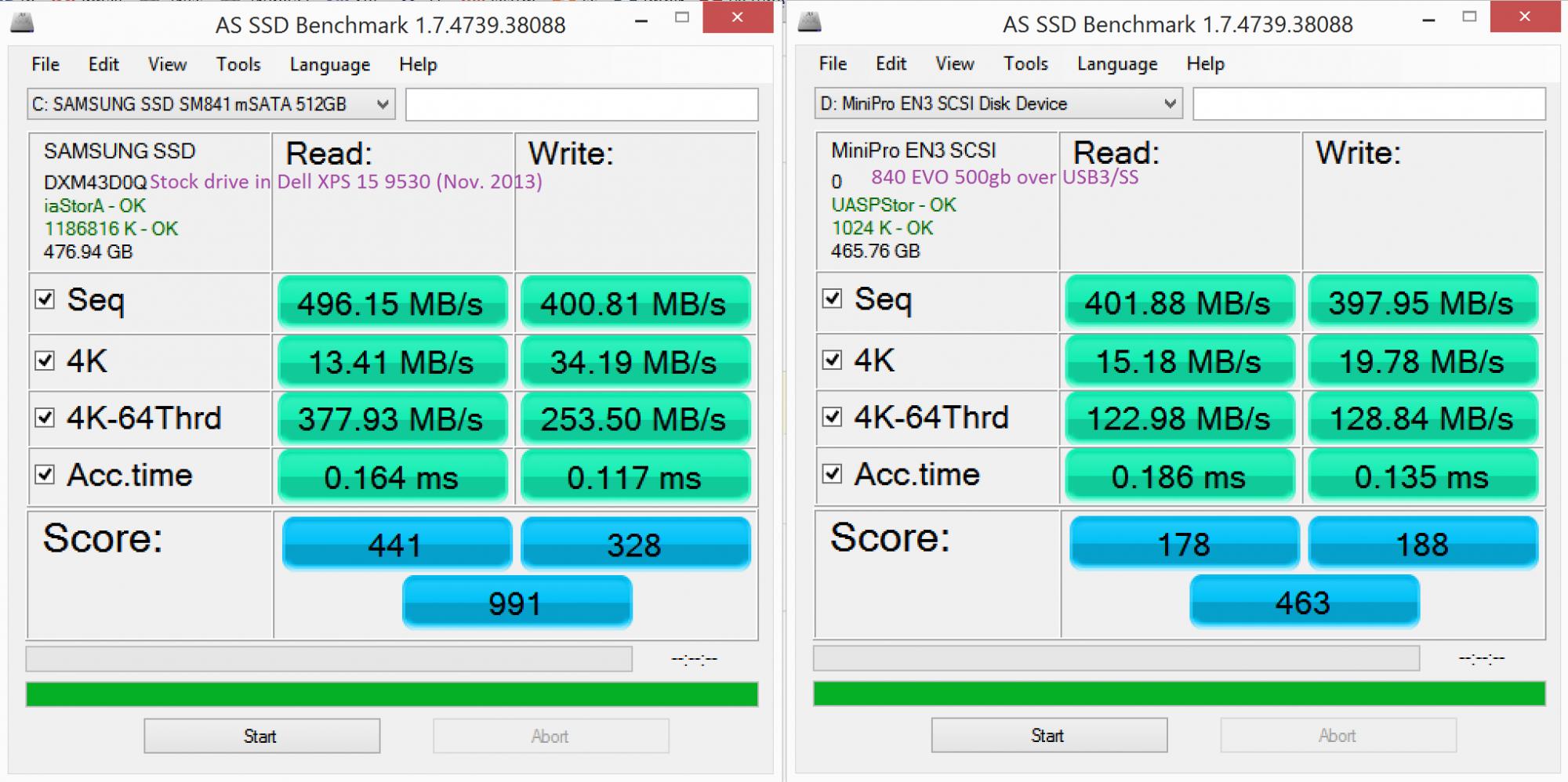The width and height of the screenshot is (1568, 782).
Task: Click Seq write result 400.81 MB/s
Action: [x=636, y=302]
